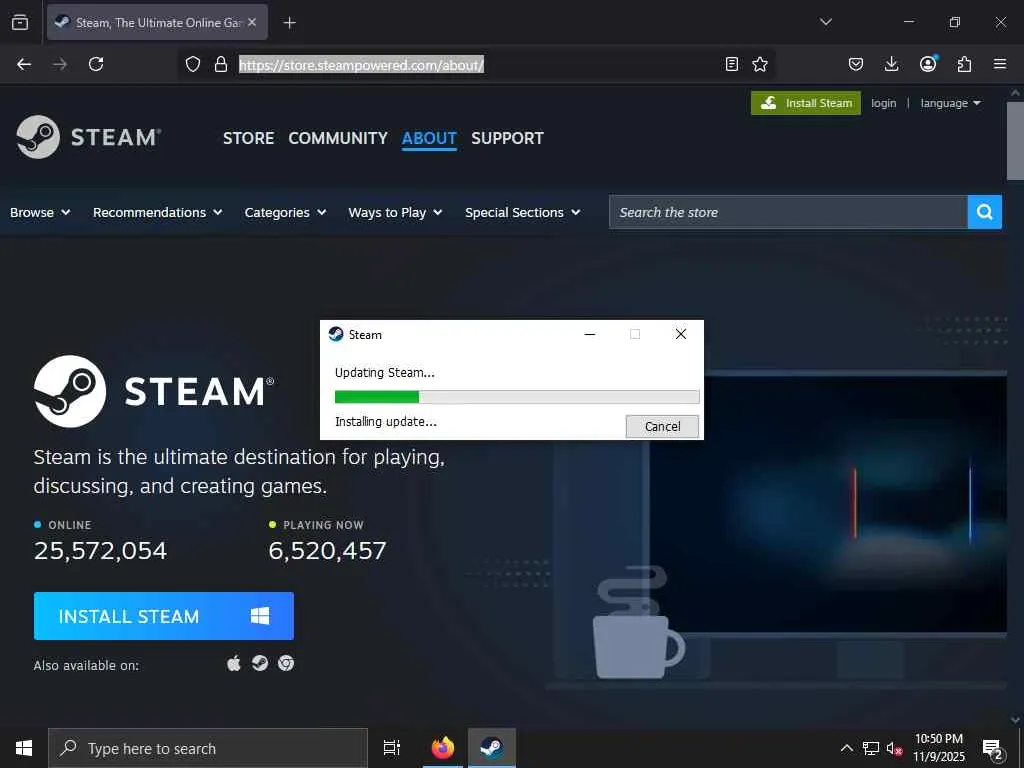Click the muted volume tray icon
This screenshot has height=768, width=1024.
click(x=895, y=748)
